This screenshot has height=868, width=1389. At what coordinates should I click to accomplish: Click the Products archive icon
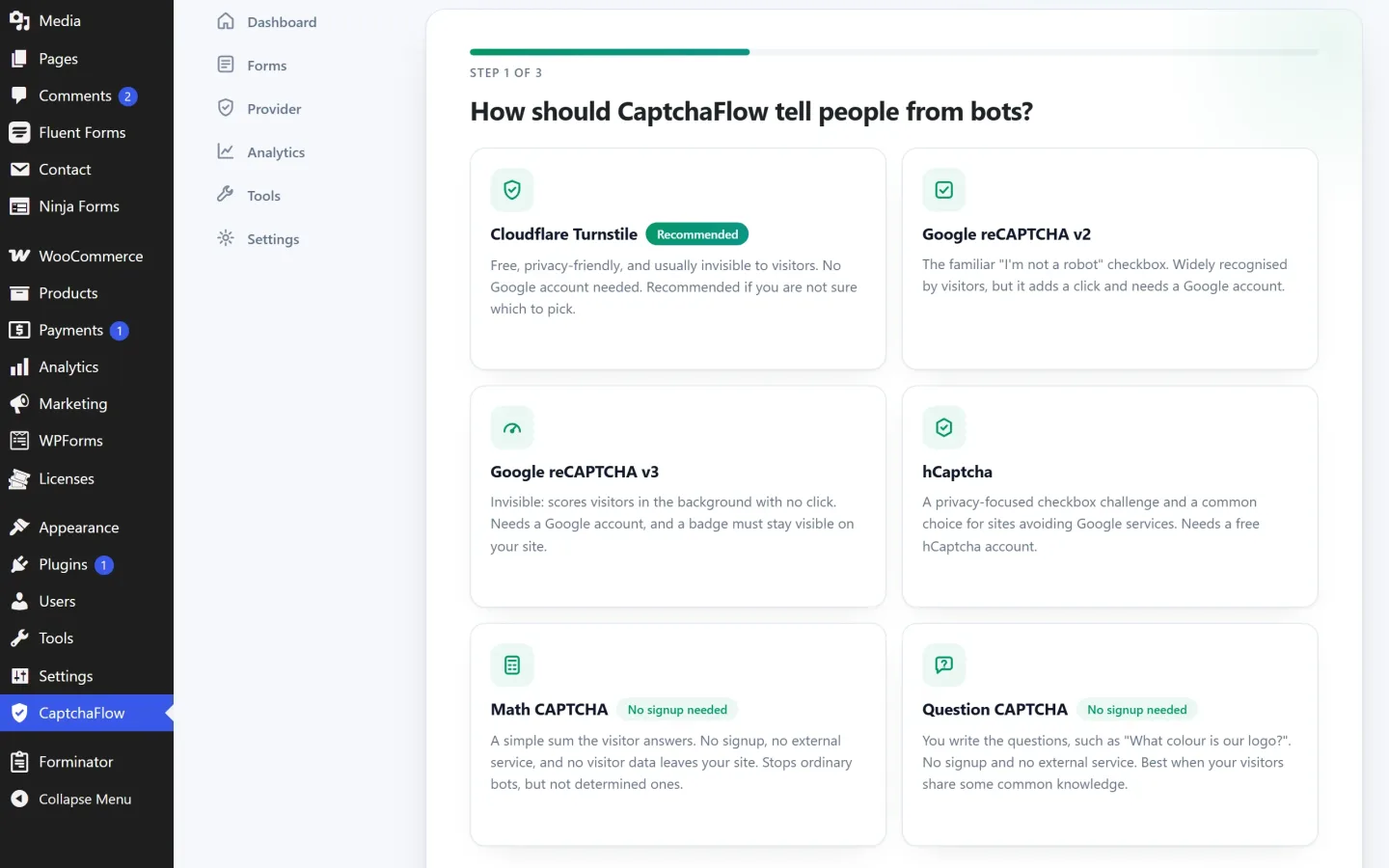(x=19, y=293)
